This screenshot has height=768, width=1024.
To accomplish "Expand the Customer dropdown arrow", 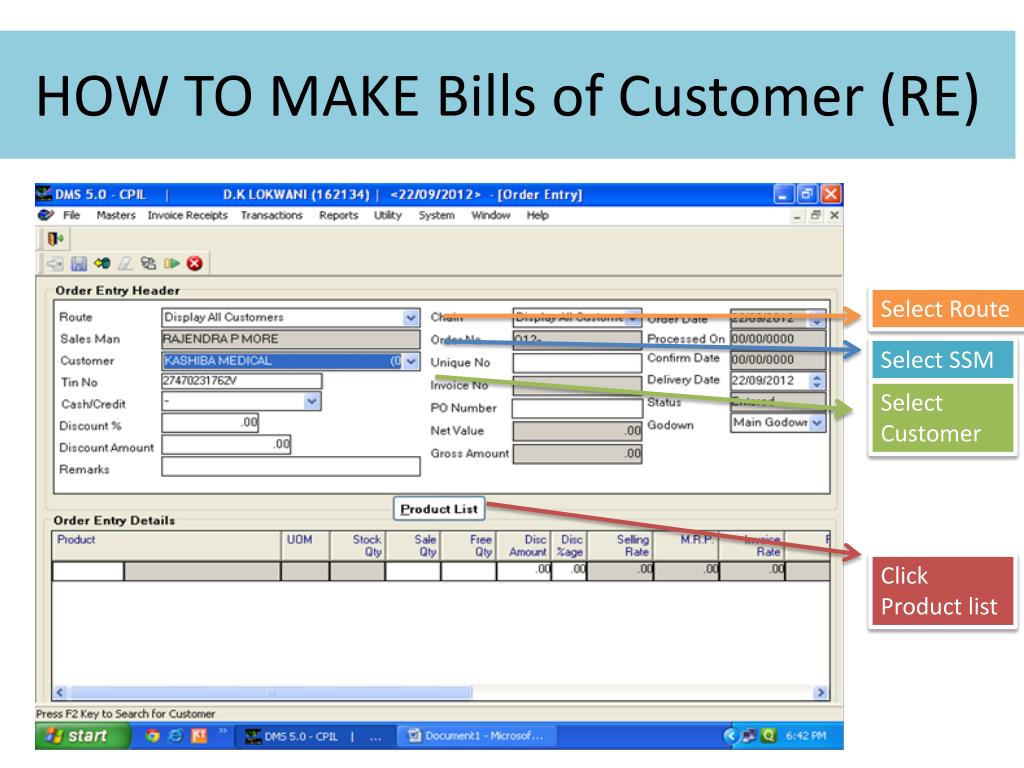I will tap(411, 361).
